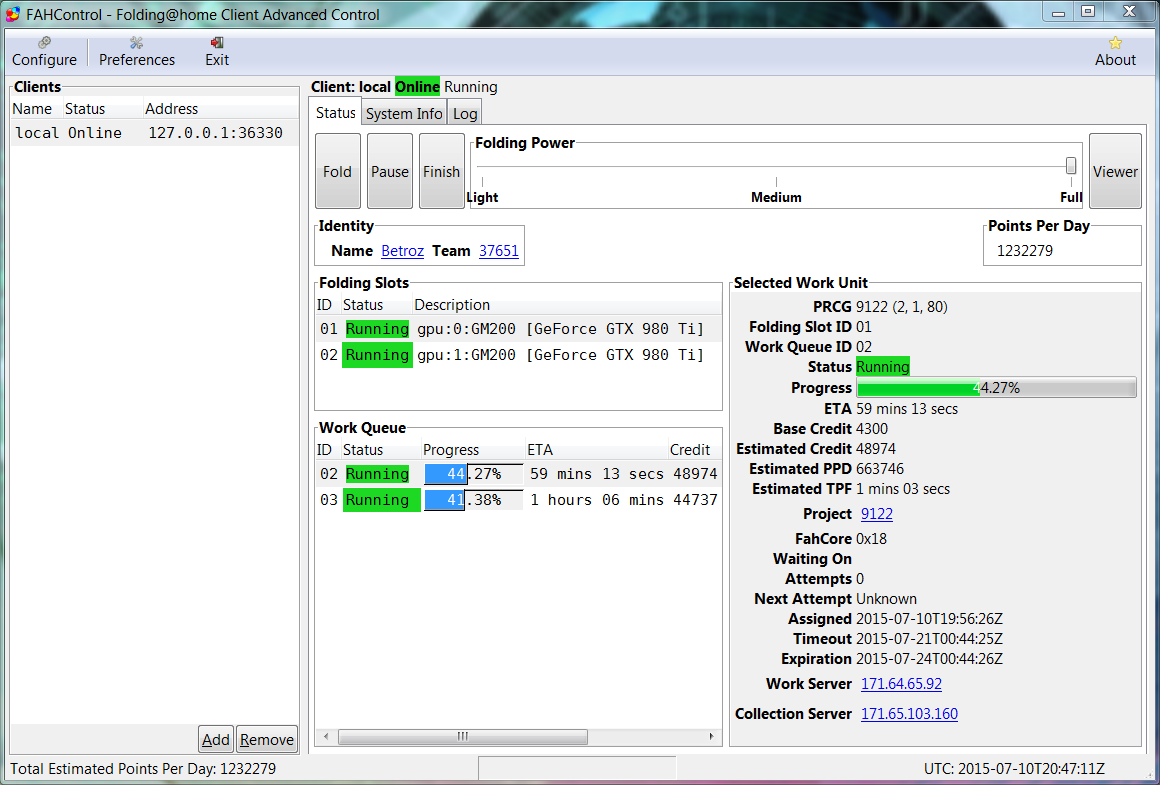Click the Expiration 2015-07-24T00:44:26Z value

click(x=929, y=658)
